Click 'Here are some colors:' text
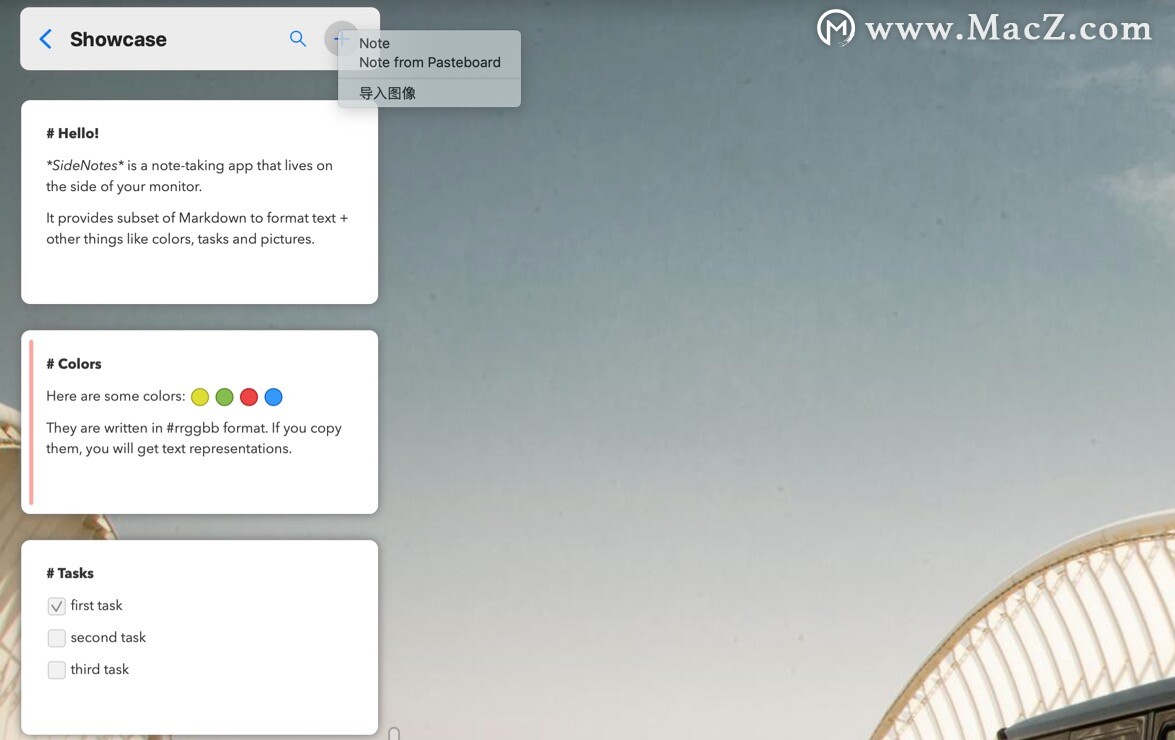 pyautogui.click(x=115, y=396)
